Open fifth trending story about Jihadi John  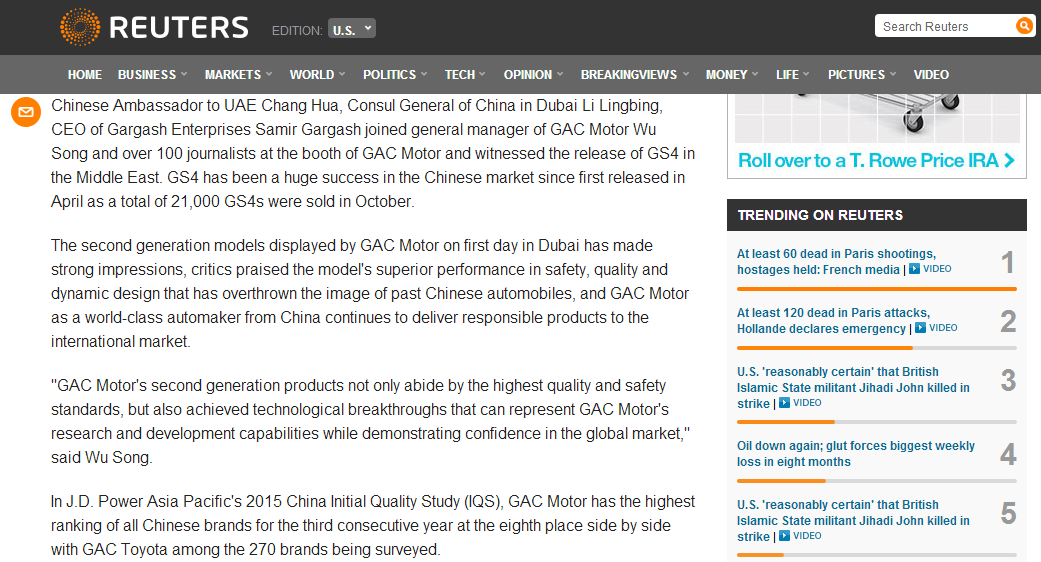pyautogui.click(x=853, y=520)
